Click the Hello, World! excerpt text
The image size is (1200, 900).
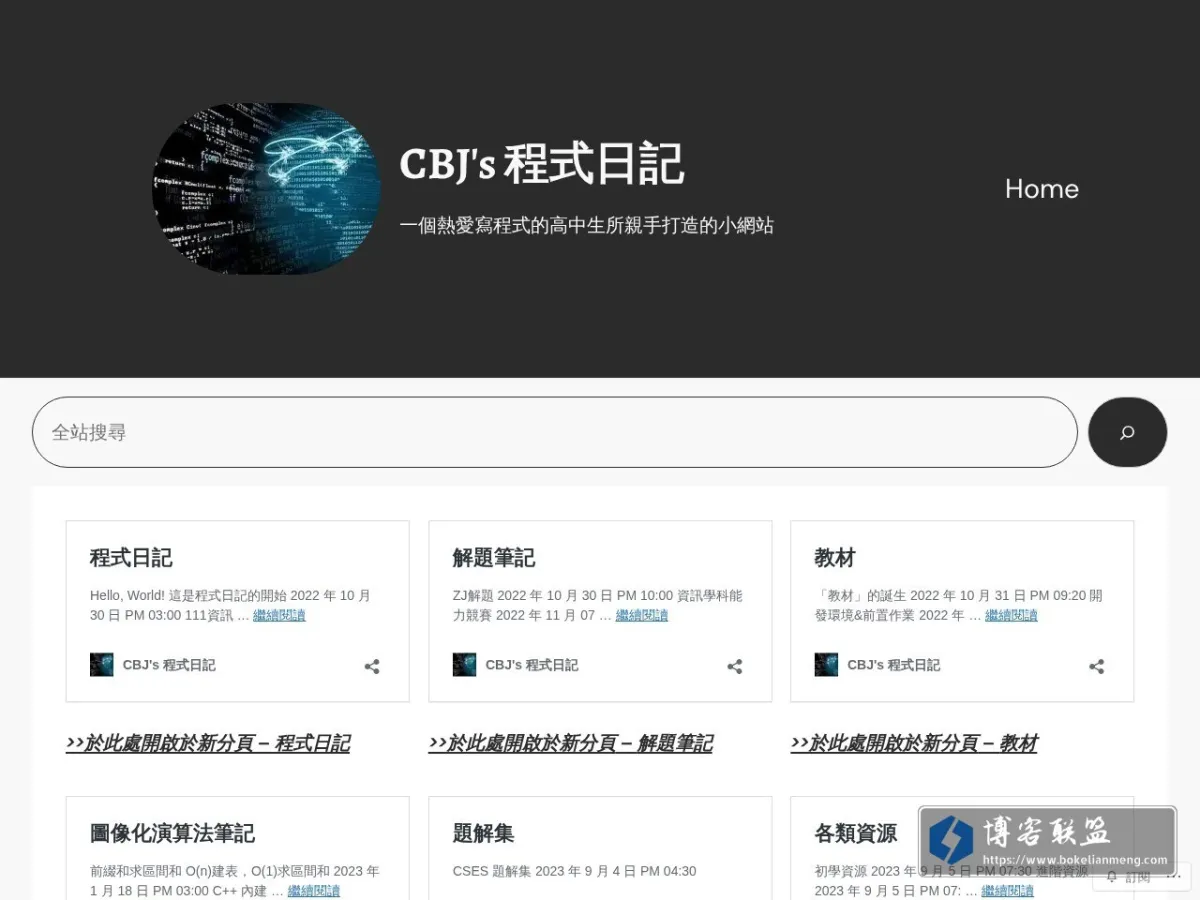(x=231, y=605)
